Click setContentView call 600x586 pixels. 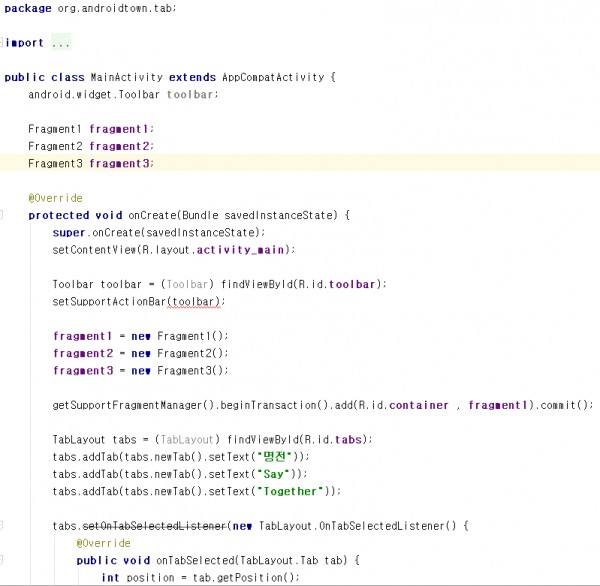[x=95, y=250]
